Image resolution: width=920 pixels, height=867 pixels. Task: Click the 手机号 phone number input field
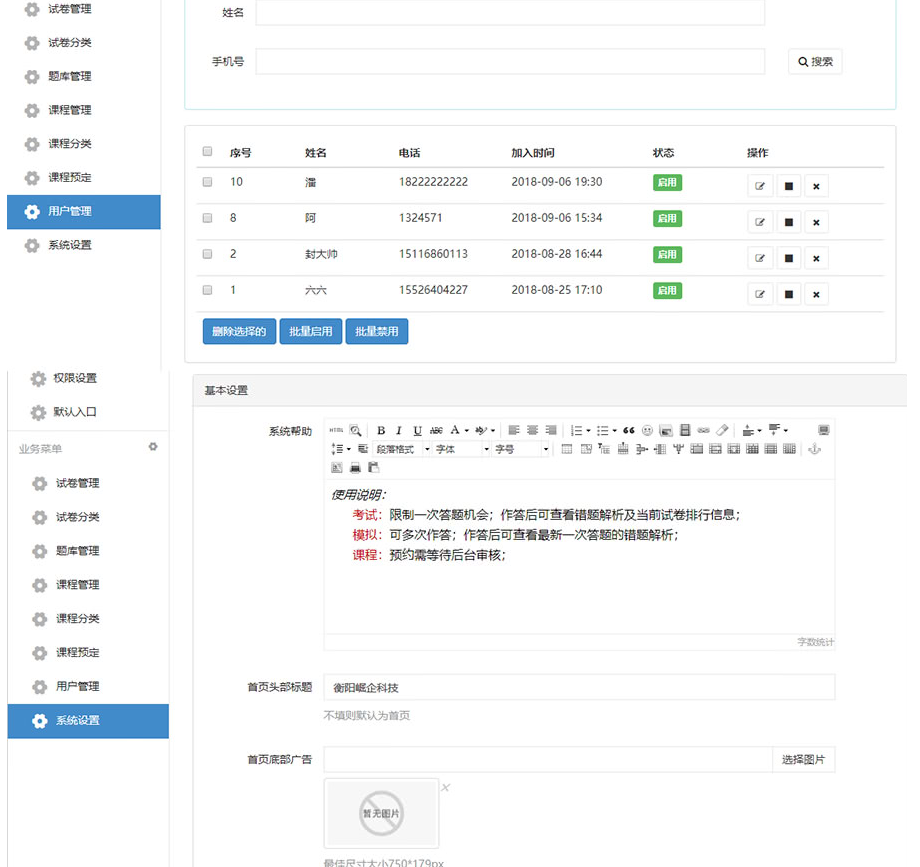coord(510,61)
